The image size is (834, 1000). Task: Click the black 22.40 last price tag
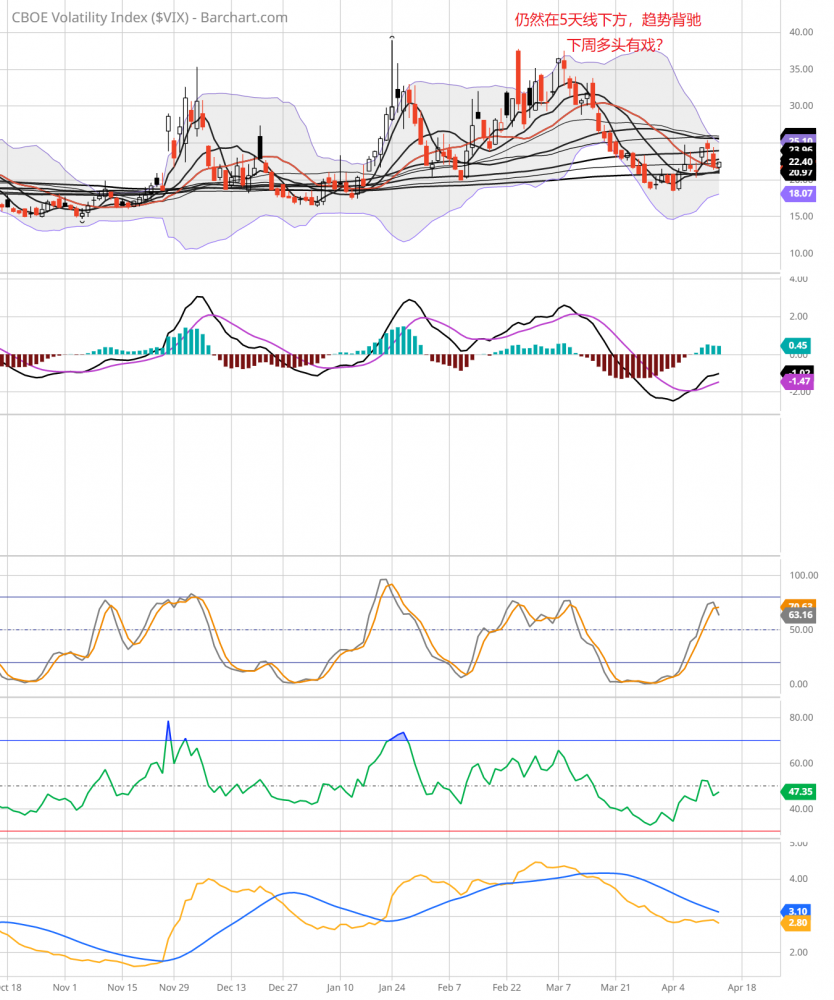point(798,162)
